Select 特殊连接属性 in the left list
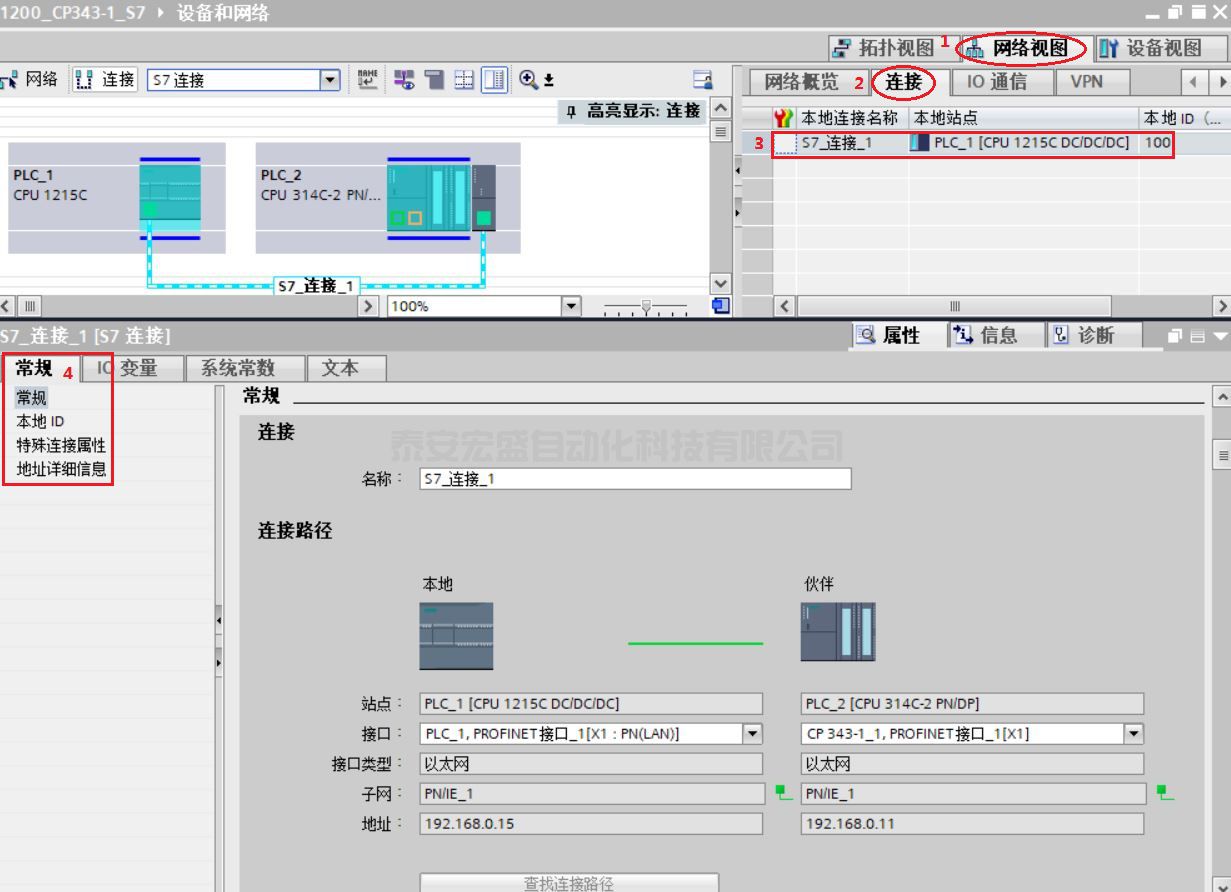Screen dimensions: 1231x892 61,445
